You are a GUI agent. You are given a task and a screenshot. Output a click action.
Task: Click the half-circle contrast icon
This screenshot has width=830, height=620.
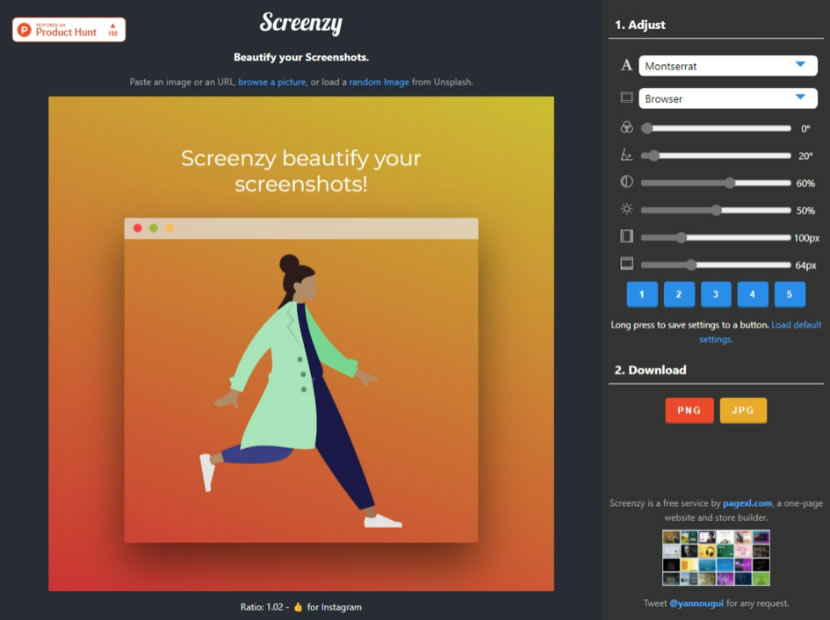(626, 183)
